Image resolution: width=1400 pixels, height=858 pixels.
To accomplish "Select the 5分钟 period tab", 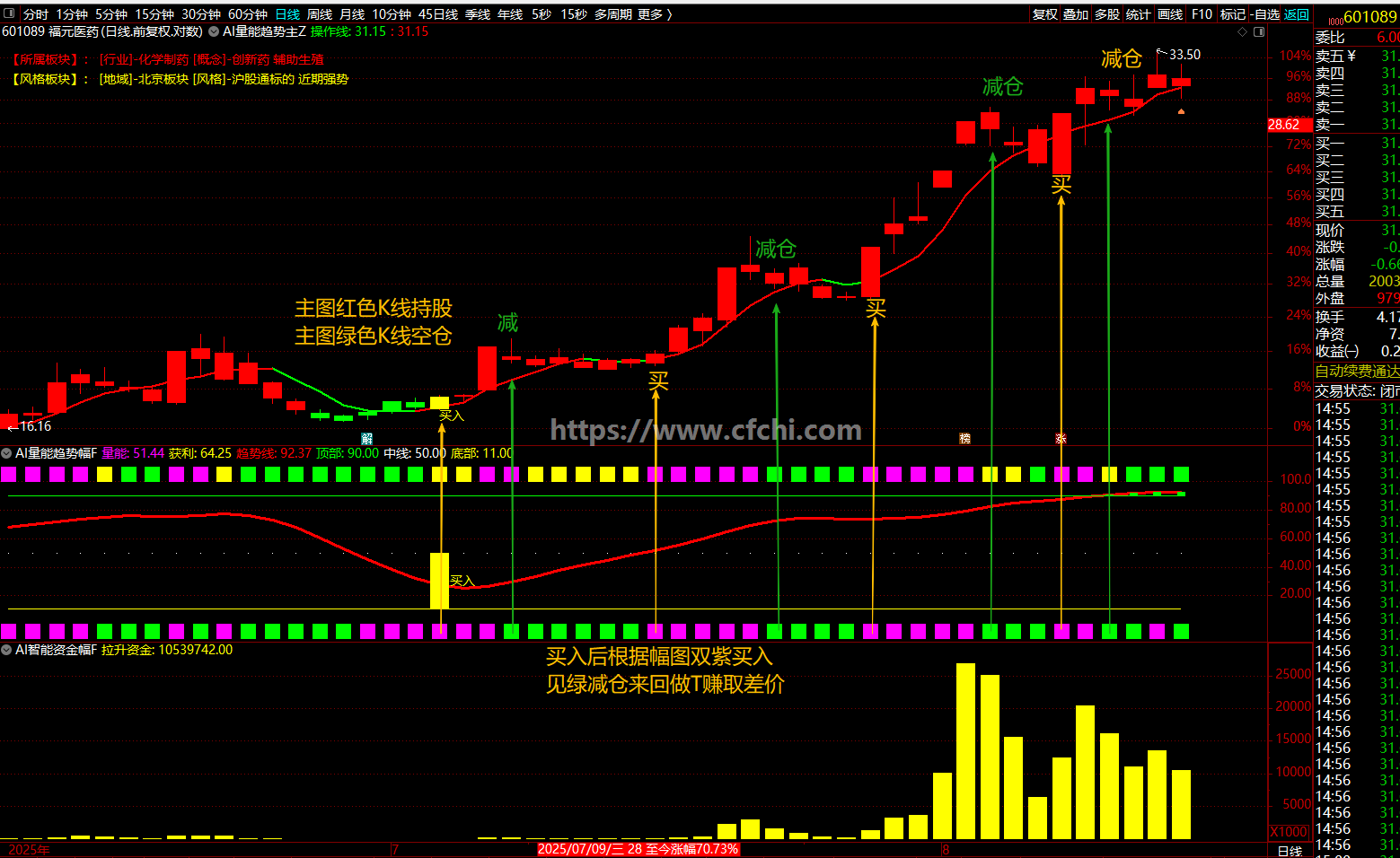I will point(111,14).
